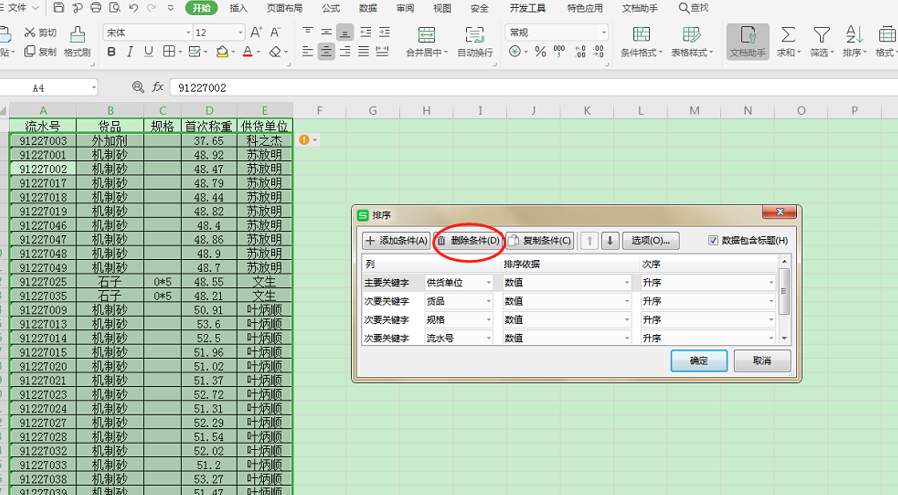Click Add Condition (添加条件) button
Screen dimensions: 898x495
(396, 241)
